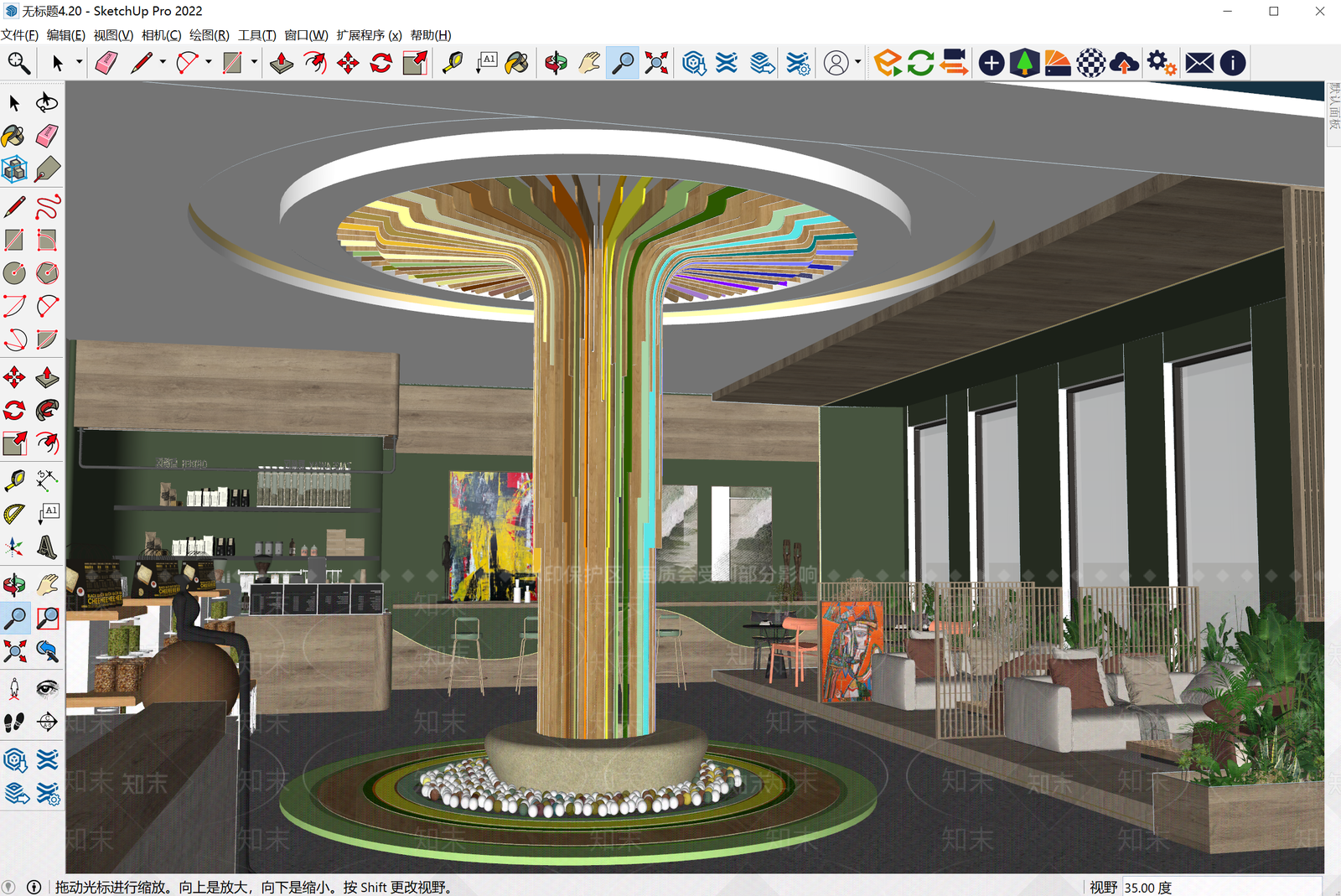The image size is (1341, 896).
Task: Open the 文件(F) menu
Action: pos(20,35)
